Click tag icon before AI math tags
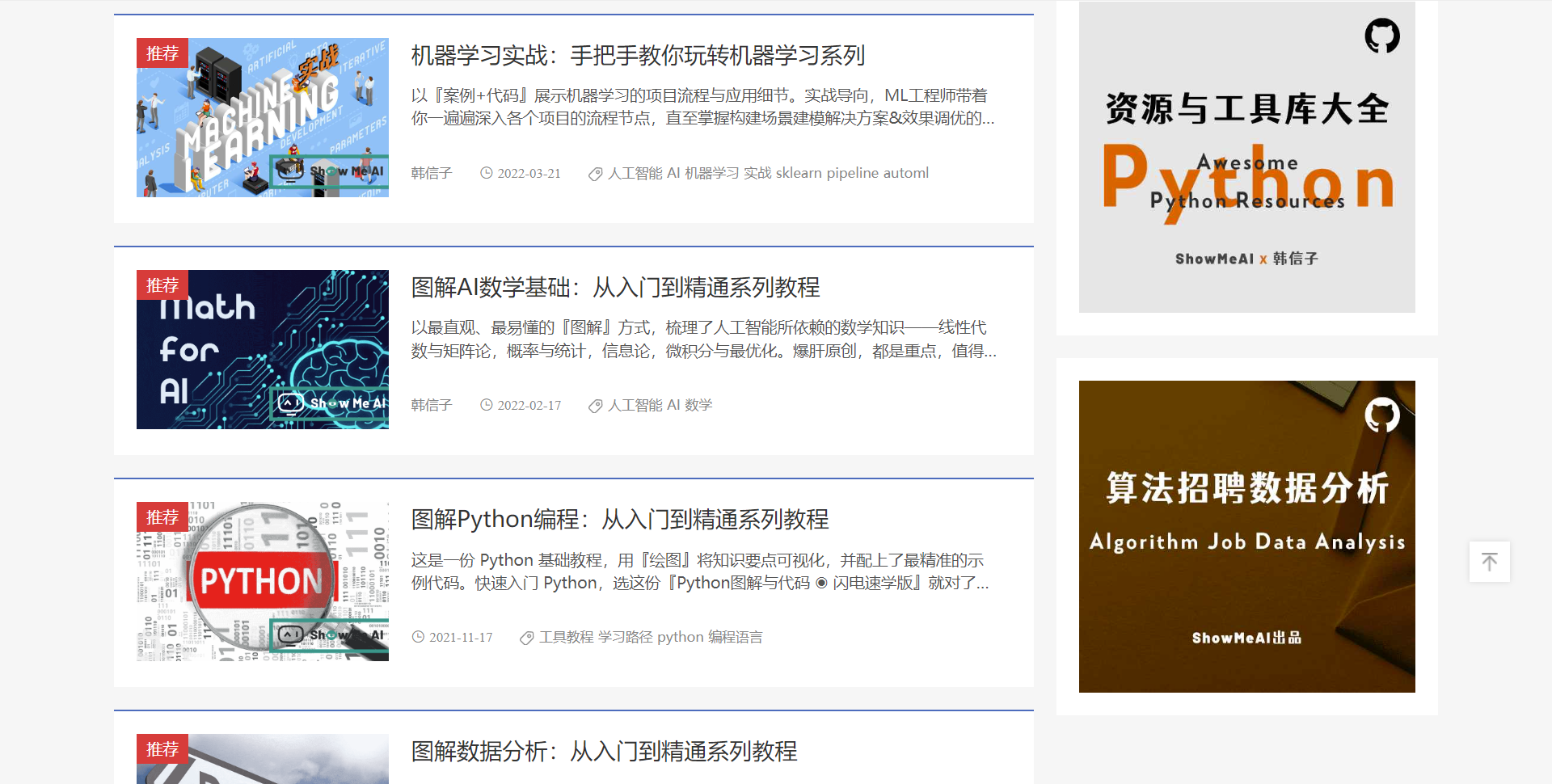This screenshot has height=784, width=1552. [595, 406]
